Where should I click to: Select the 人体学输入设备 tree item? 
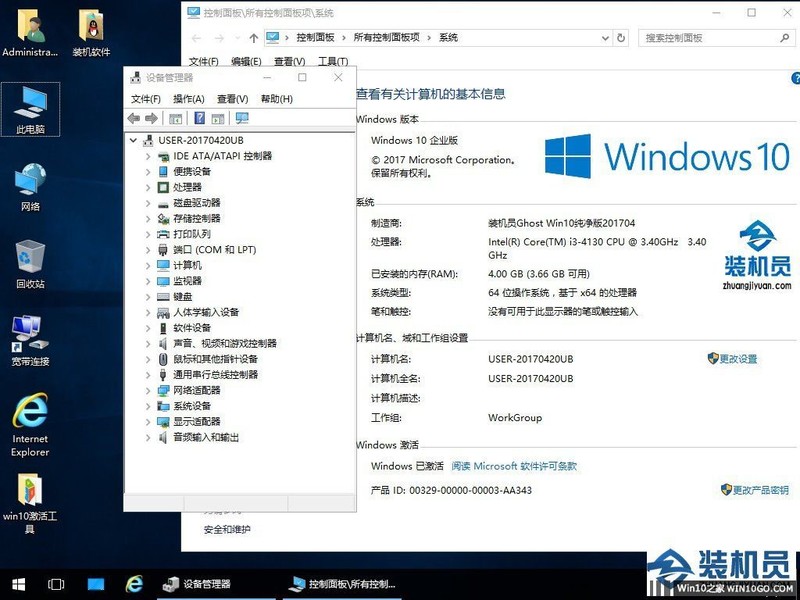206,312
